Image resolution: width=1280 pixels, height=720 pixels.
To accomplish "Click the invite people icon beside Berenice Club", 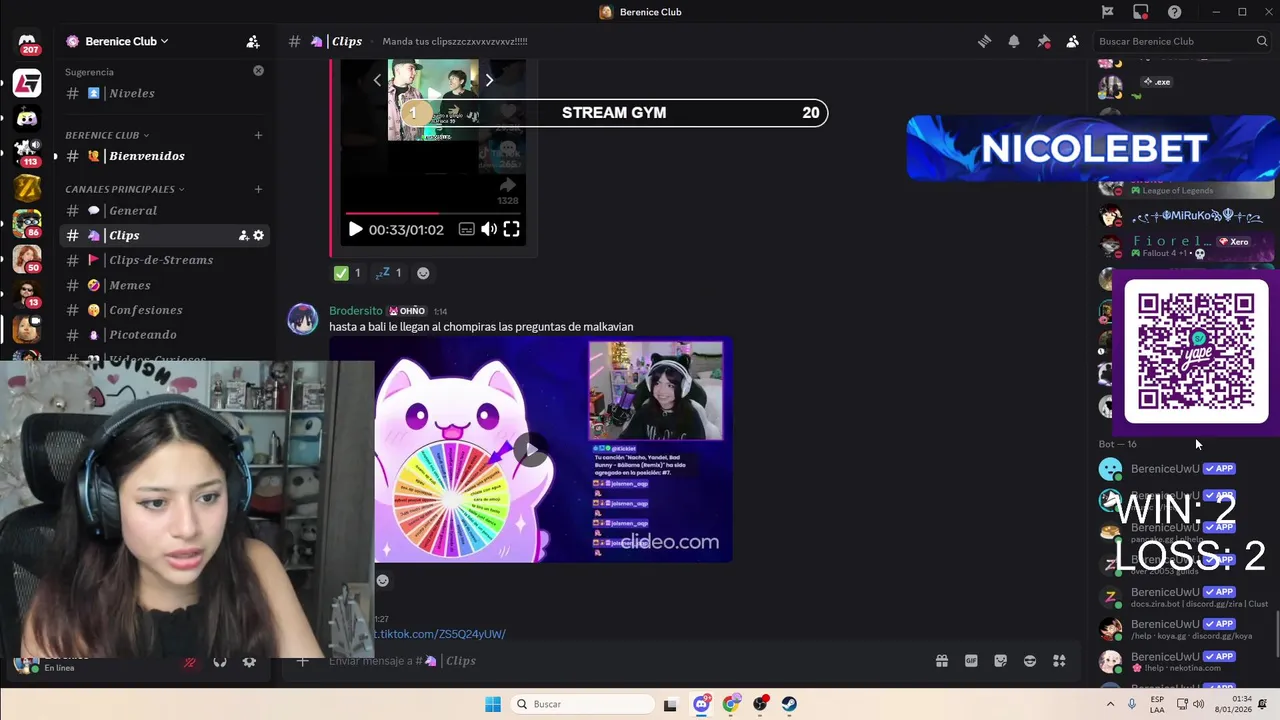I will tap(253, 41).
